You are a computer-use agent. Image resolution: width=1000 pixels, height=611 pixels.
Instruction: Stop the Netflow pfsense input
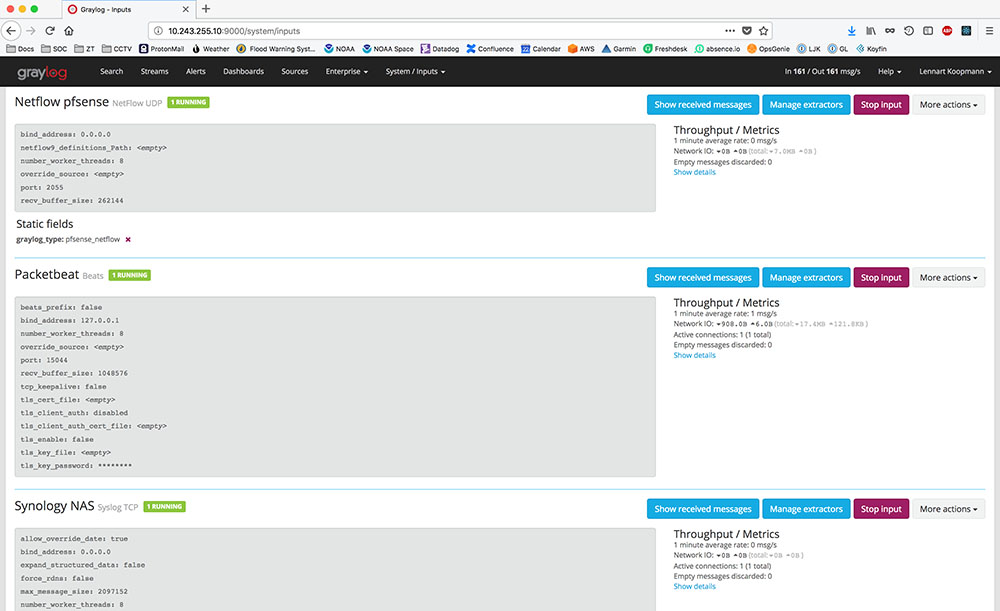click(881, 105)
